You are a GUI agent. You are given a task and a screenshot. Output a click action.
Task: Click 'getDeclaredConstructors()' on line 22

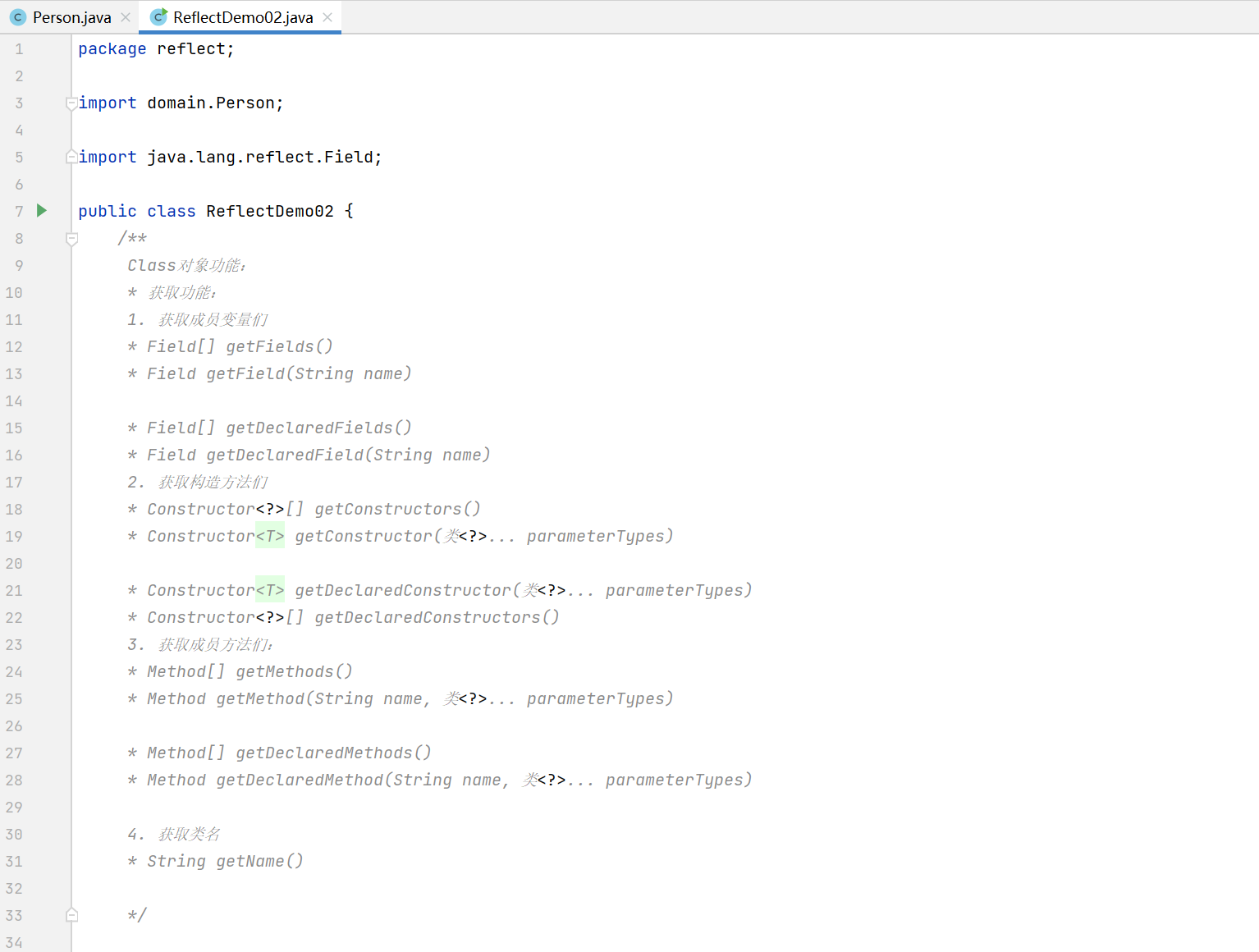[x=437, y=618]
